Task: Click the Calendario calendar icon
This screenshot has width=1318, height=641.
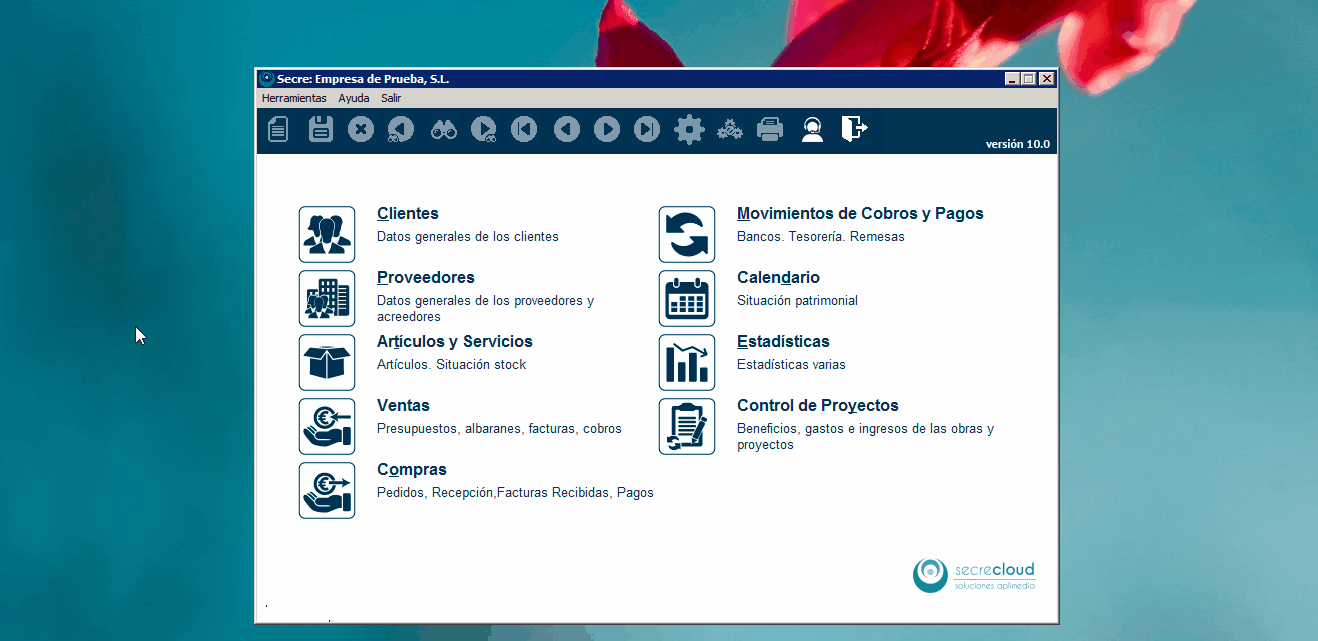Action: pos(687,298)
